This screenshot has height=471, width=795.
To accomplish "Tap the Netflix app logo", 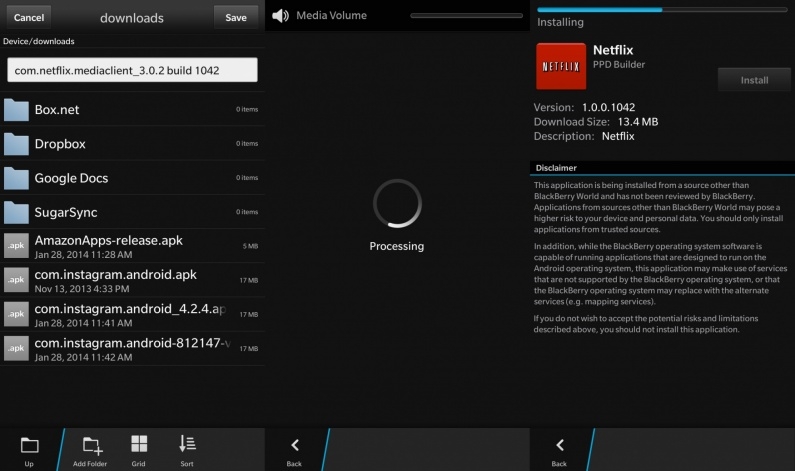I will 561,67.
